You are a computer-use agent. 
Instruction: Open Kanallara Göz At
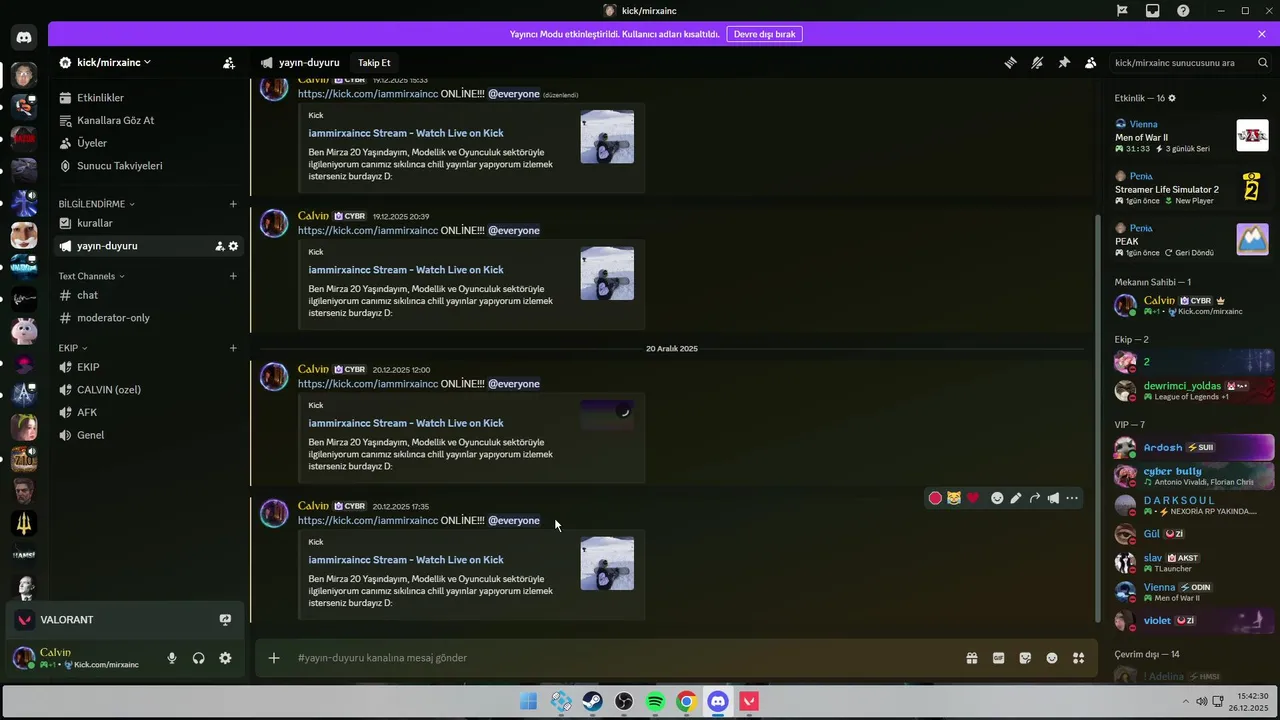click(x=148, y=120)
